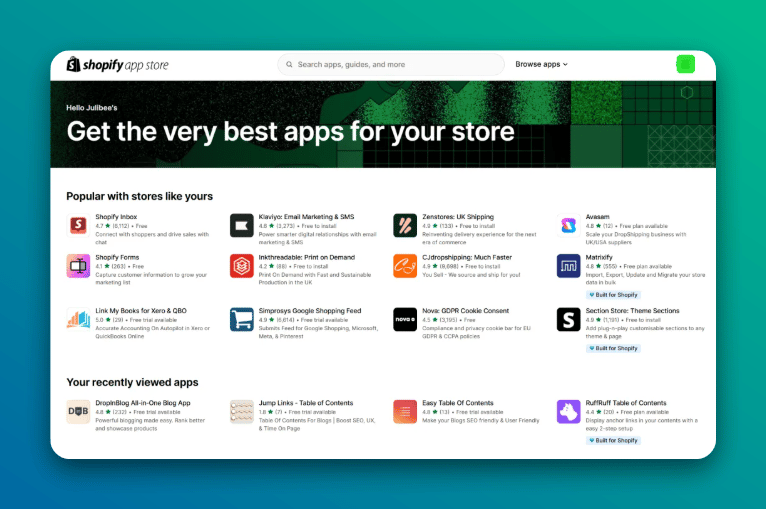Click Built for Shopify badge under Section Store

[613, 348]
